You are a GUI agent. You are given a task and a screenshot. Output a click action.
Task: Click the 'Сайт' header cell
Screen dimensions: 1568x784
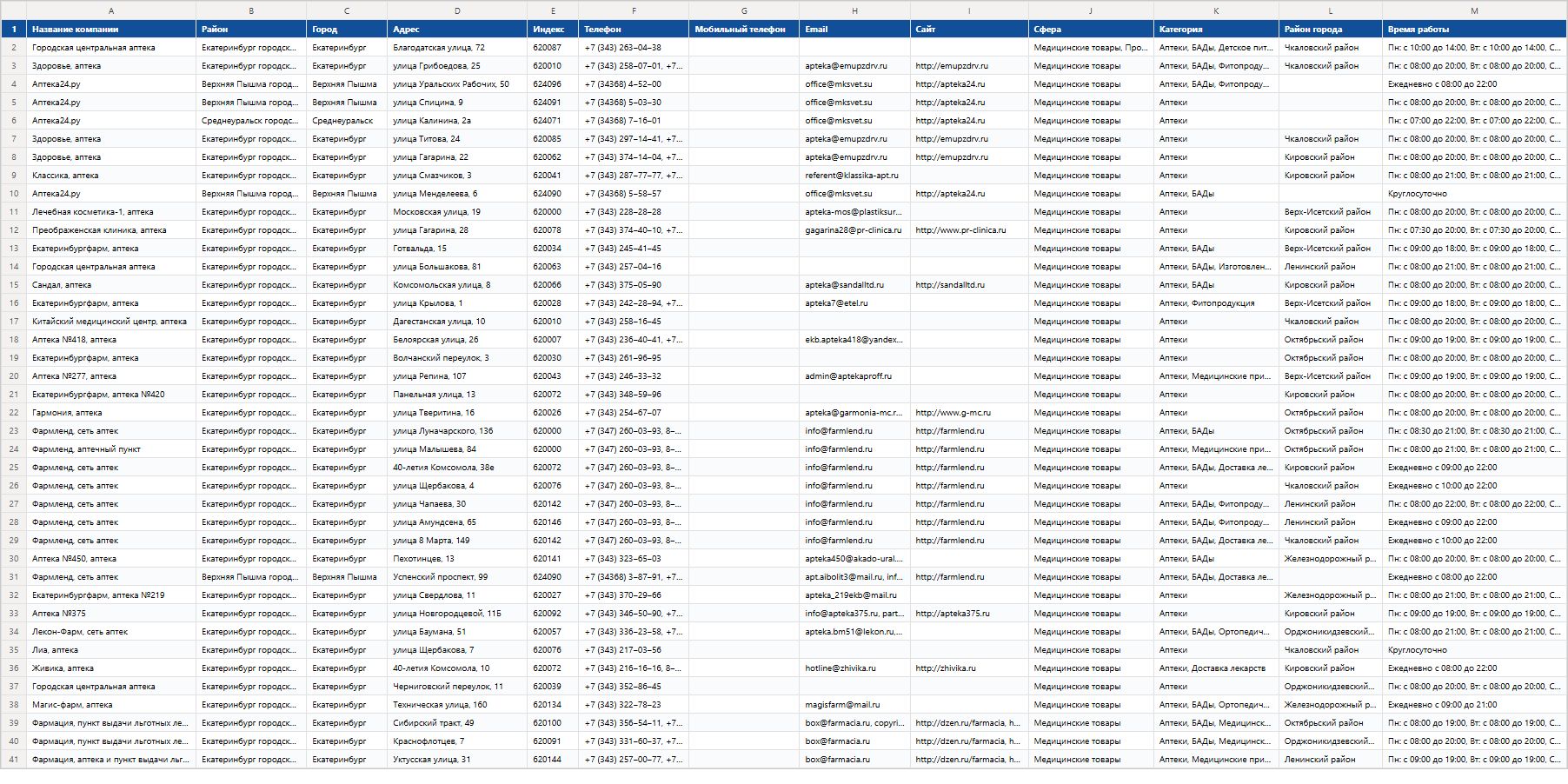[969, 29]
